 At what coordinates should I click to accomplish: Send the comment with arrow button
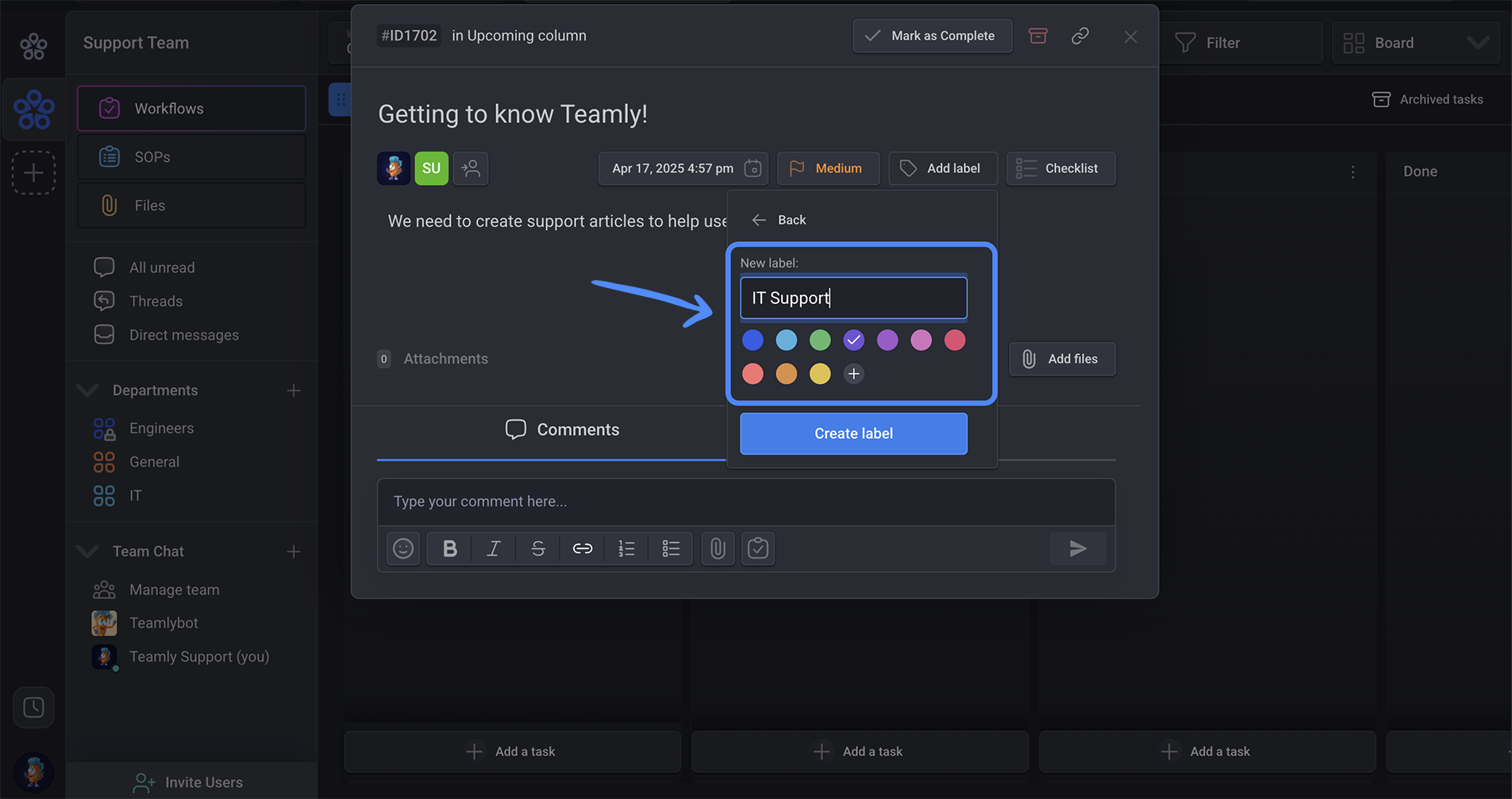(1078, 548)
